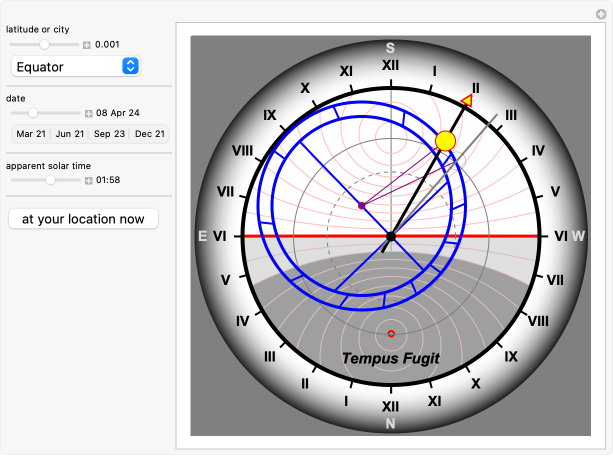
Task: Choose the Sep 23 date preset
Action: pos(109,134)
